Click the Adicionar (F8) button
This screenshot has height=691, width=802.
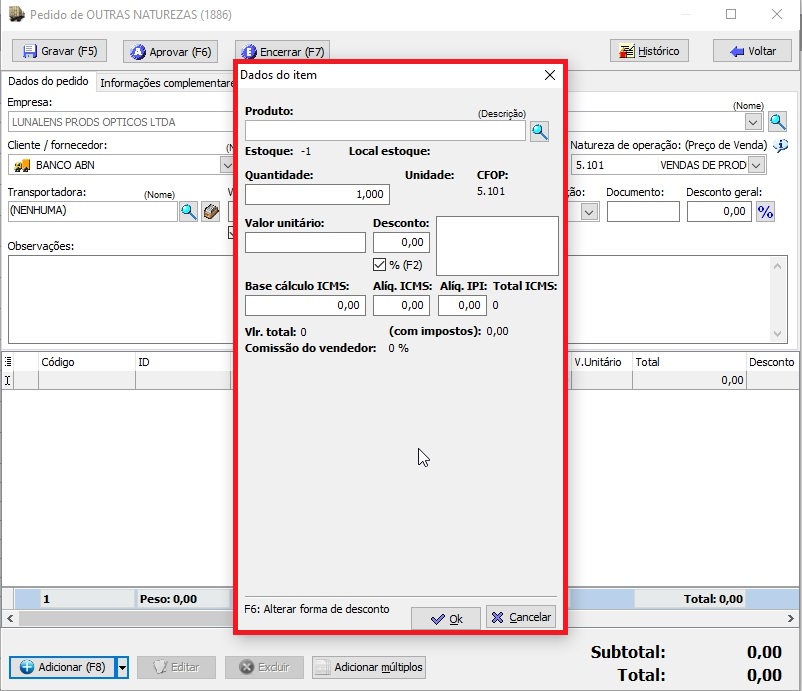(x=63, y=667)
